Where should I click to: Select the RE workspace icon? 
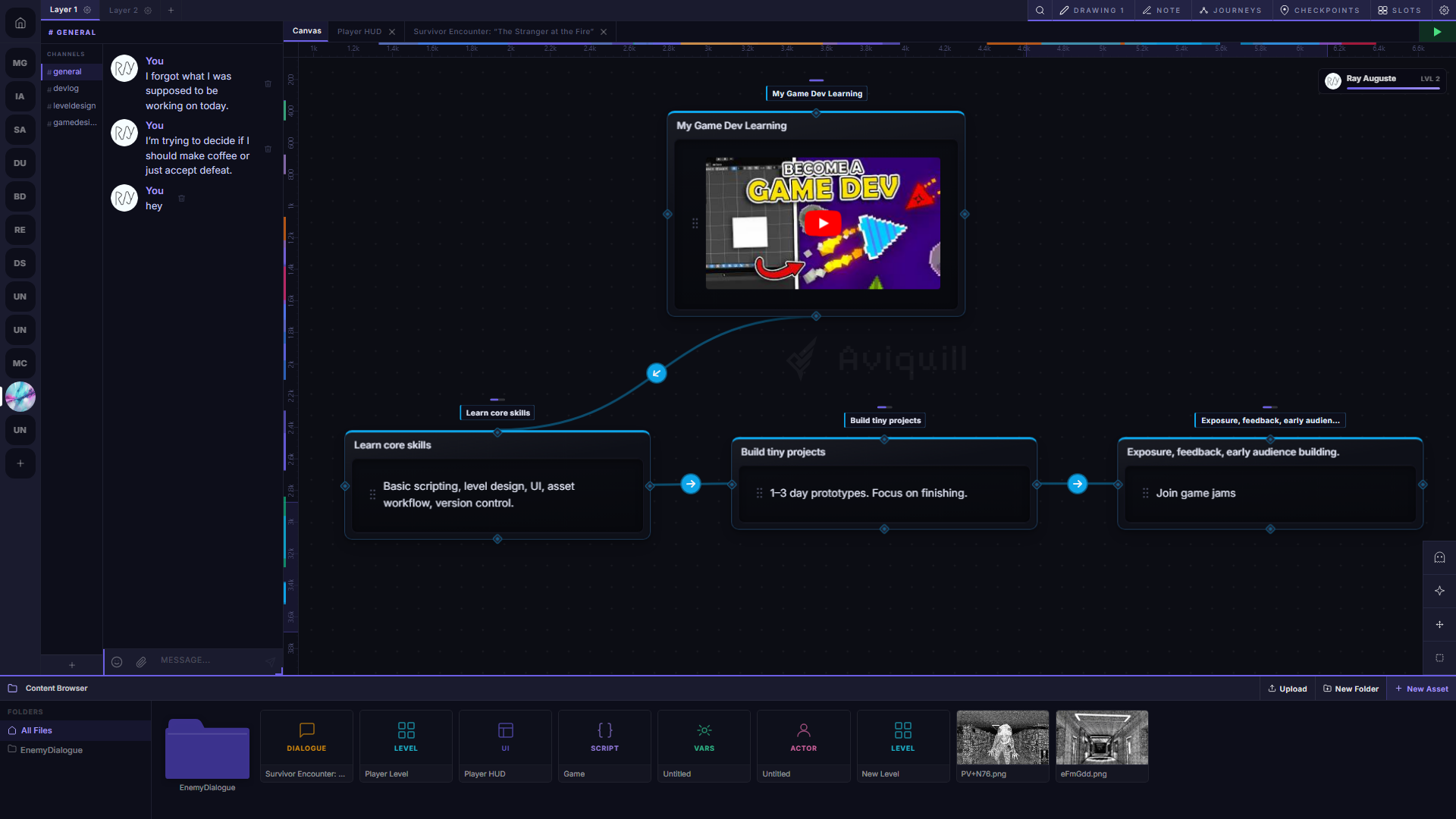point(20,230)
